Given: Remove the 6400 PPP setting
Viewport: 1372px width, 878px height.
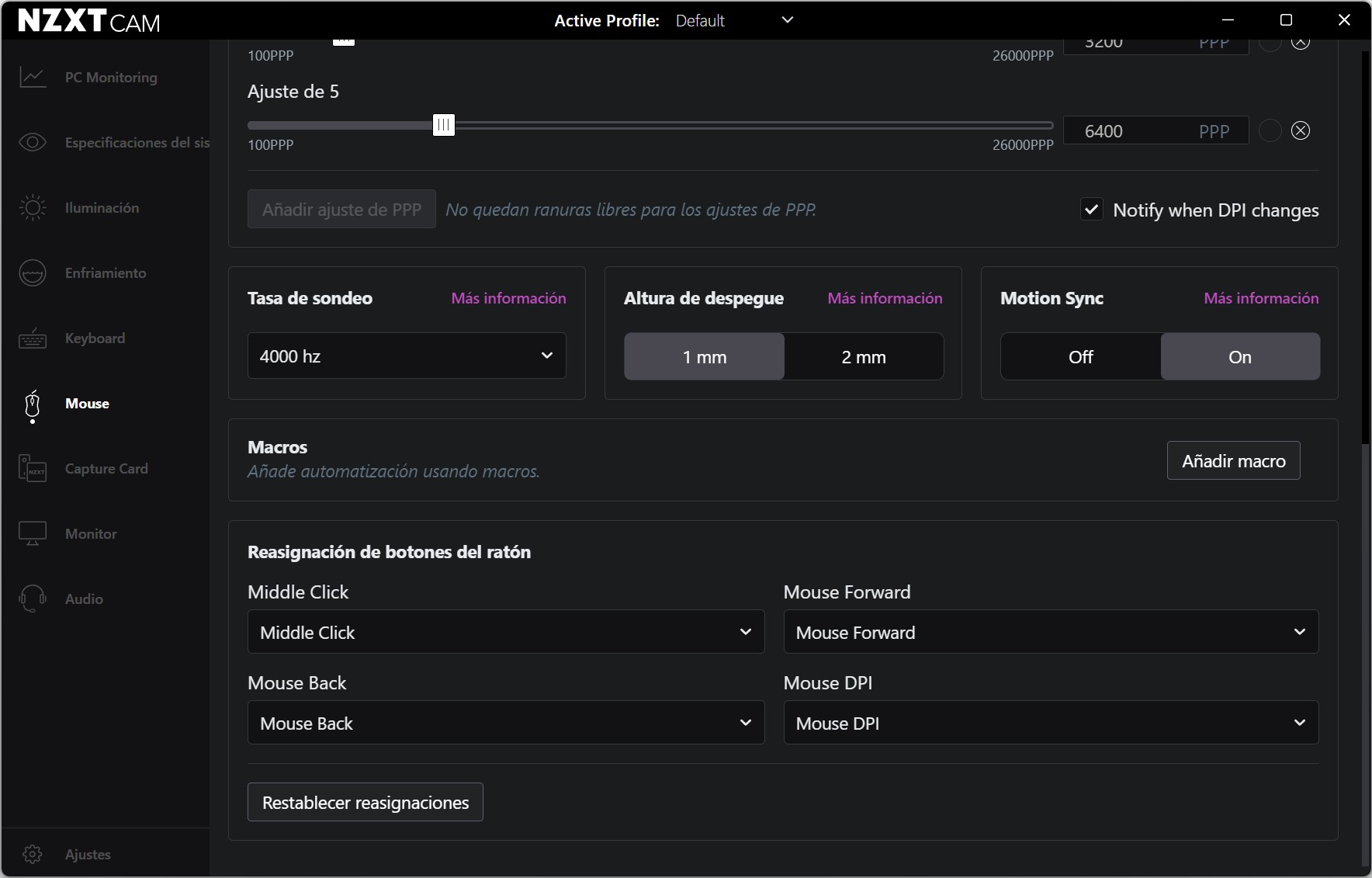Looking at the screenshot, I should [x=1301, y=130].
